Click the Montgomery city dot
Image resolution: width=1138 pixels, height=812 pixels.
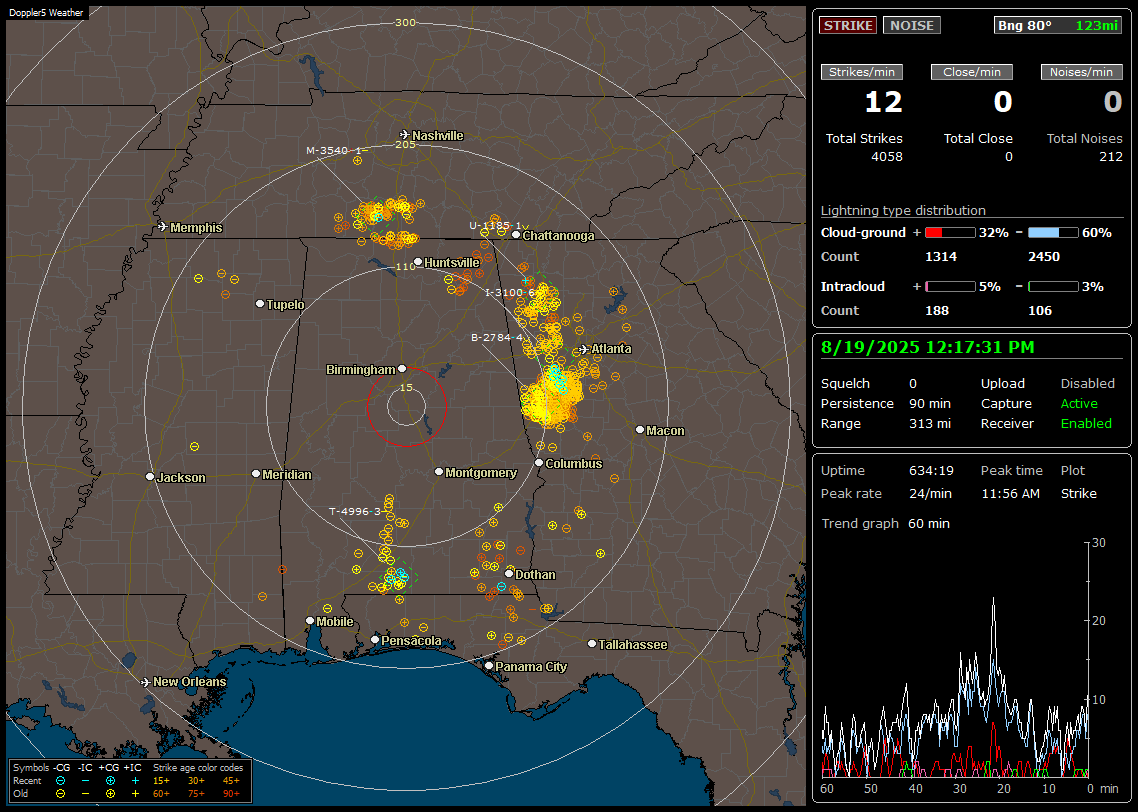pyautogui.click(x=439, y=472)
